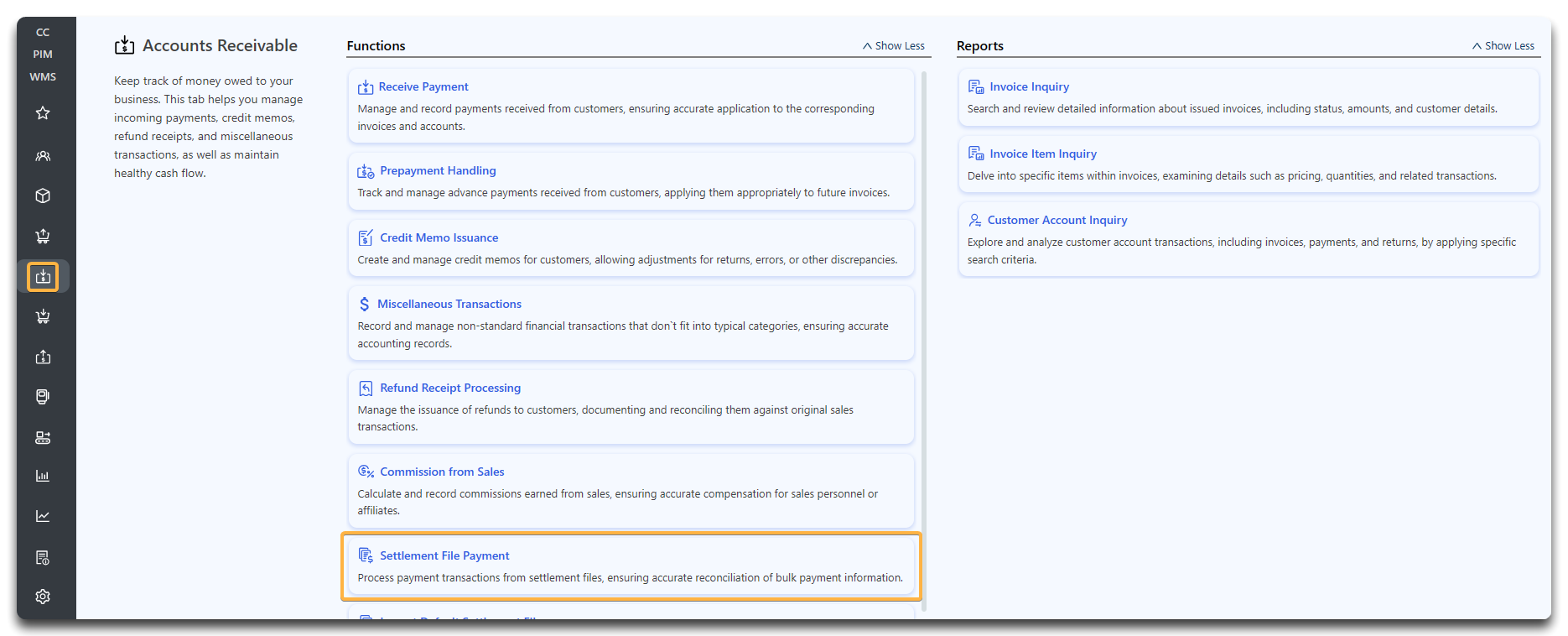The width and height of the screenshot is (1568, 636).
Task: Click the star favorites icon in sidebar
Action: pyautogui.click(x=43, y=113)
